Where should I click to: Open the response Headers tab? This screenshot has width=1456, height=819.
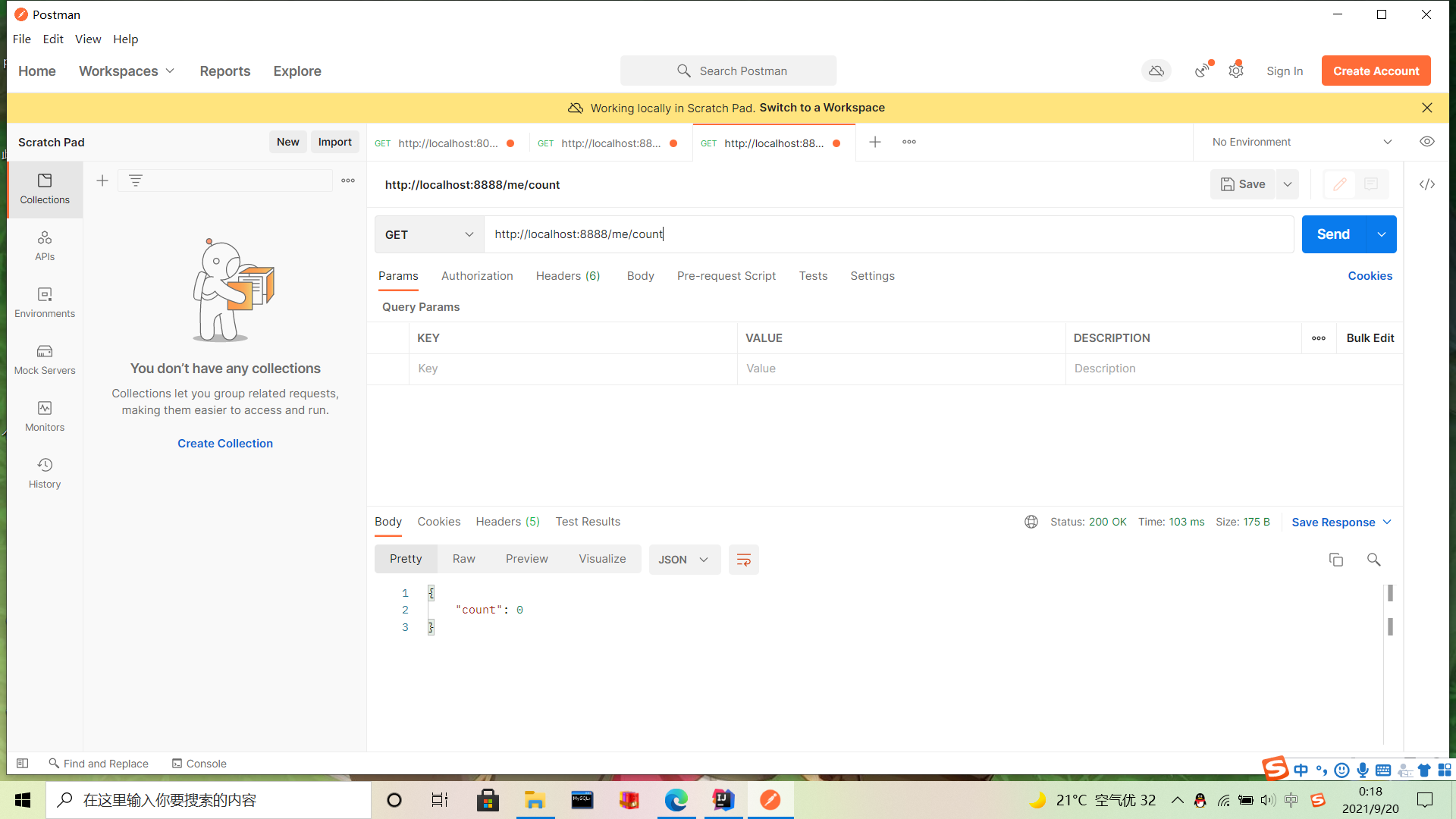point(507,522)
